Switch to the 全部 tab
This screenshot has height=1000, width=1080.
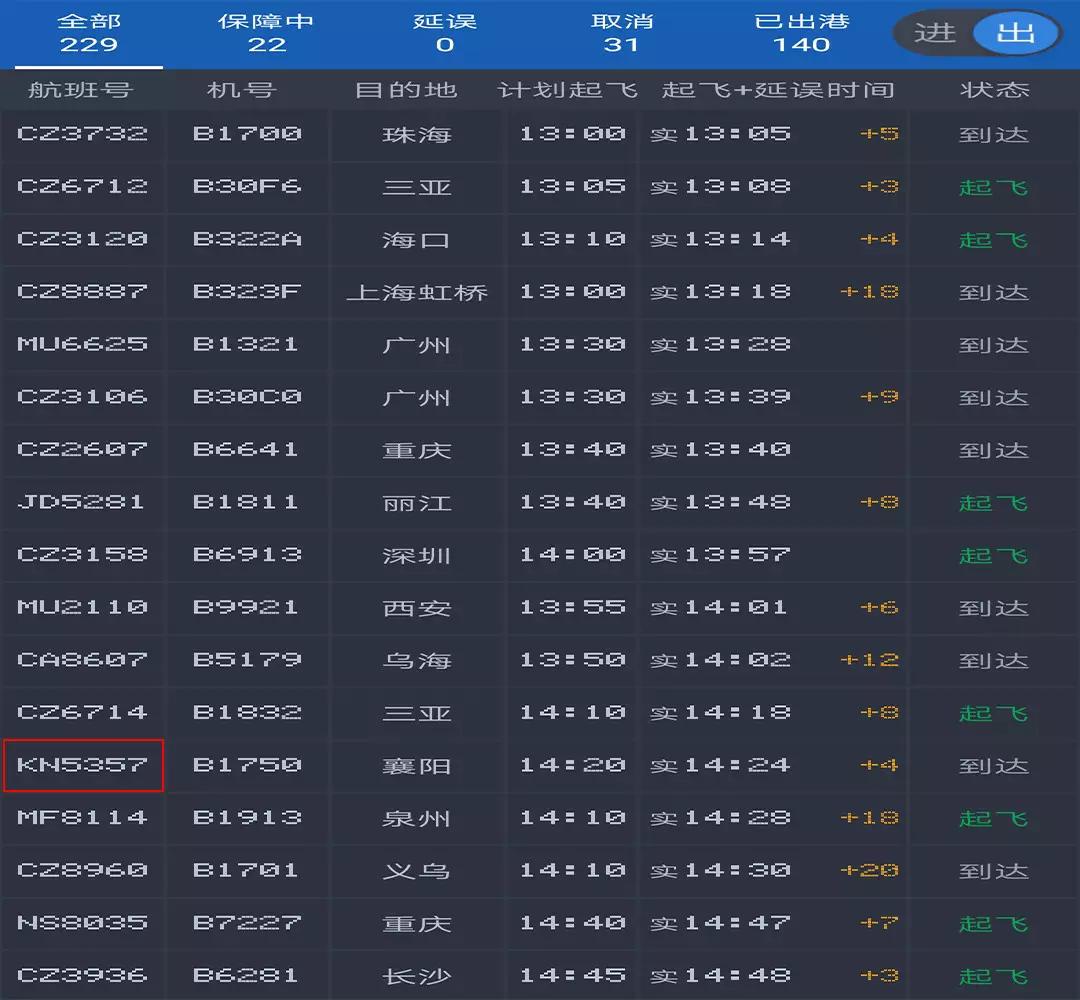[88, 33]
